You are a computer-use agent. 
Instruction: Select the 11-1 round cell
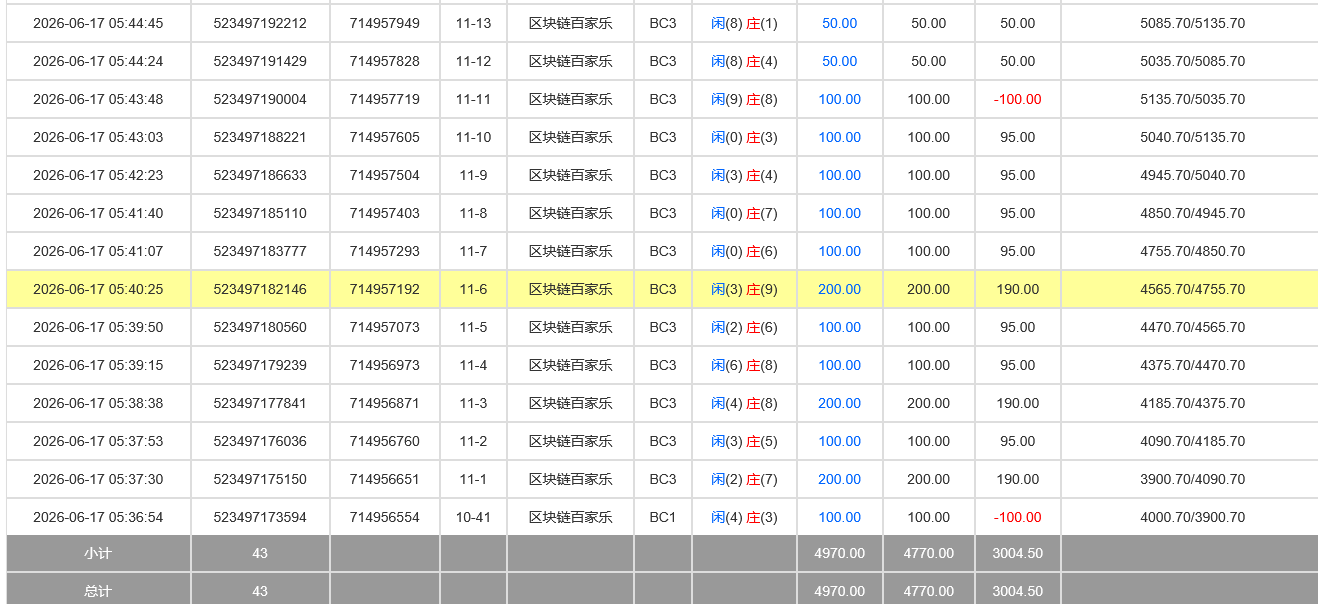tap(473, 479)
